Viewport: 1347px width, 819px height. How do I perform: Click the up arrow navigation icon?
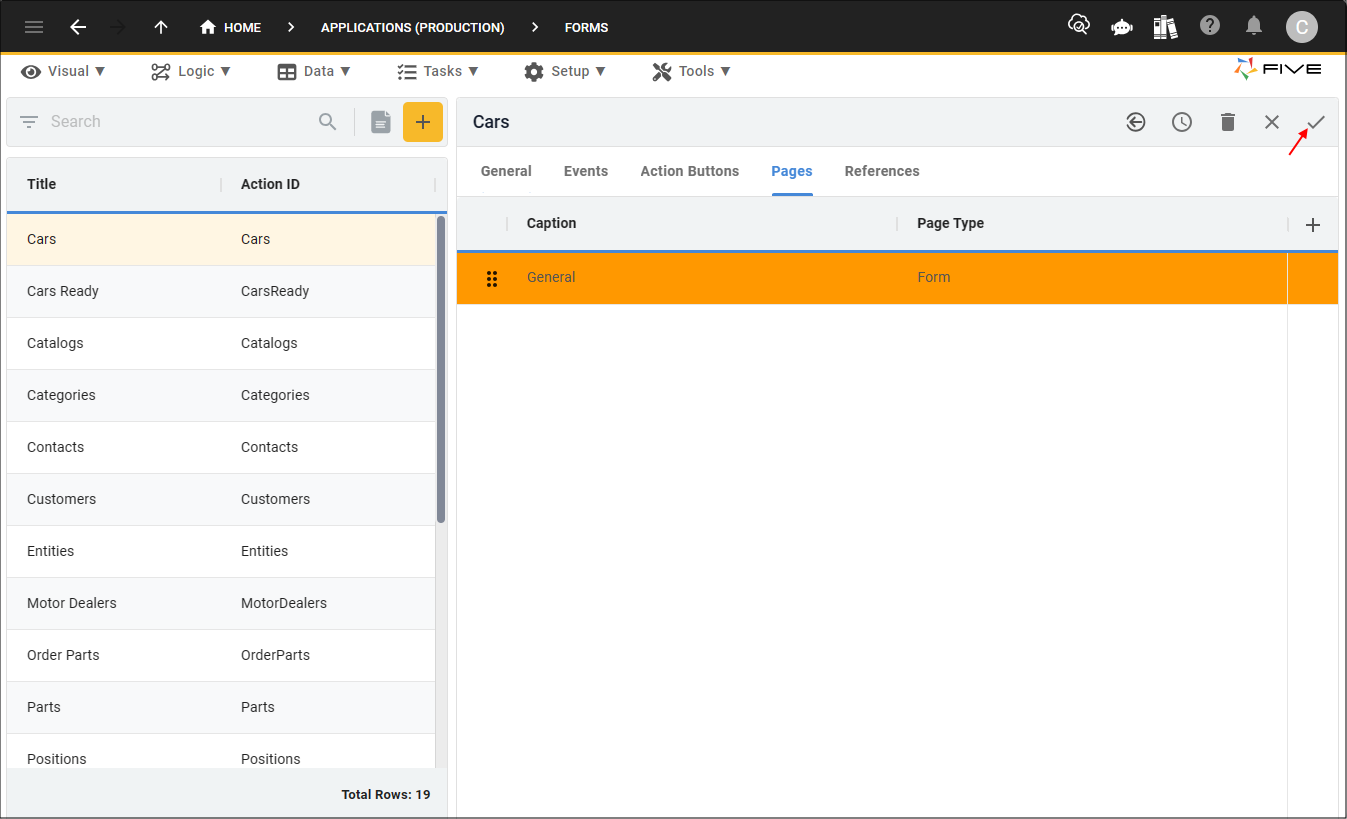[161, 27]
